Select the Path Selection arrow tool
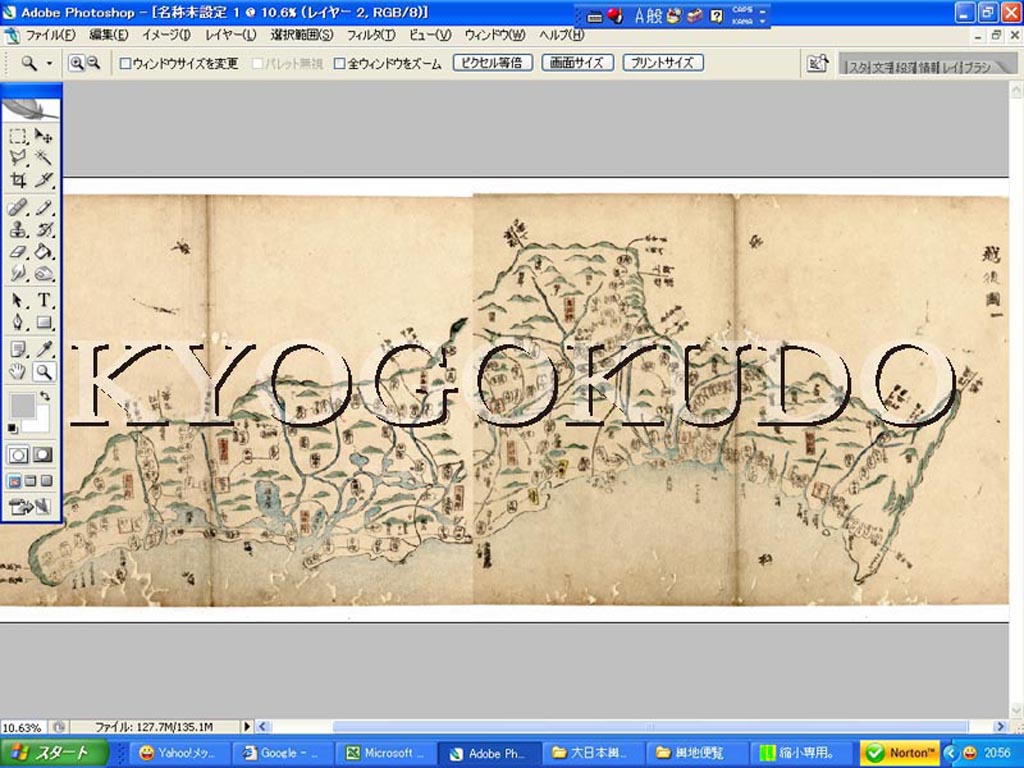Image resolution: width=1024 pixels, height=768 pixels. [18, 300]
